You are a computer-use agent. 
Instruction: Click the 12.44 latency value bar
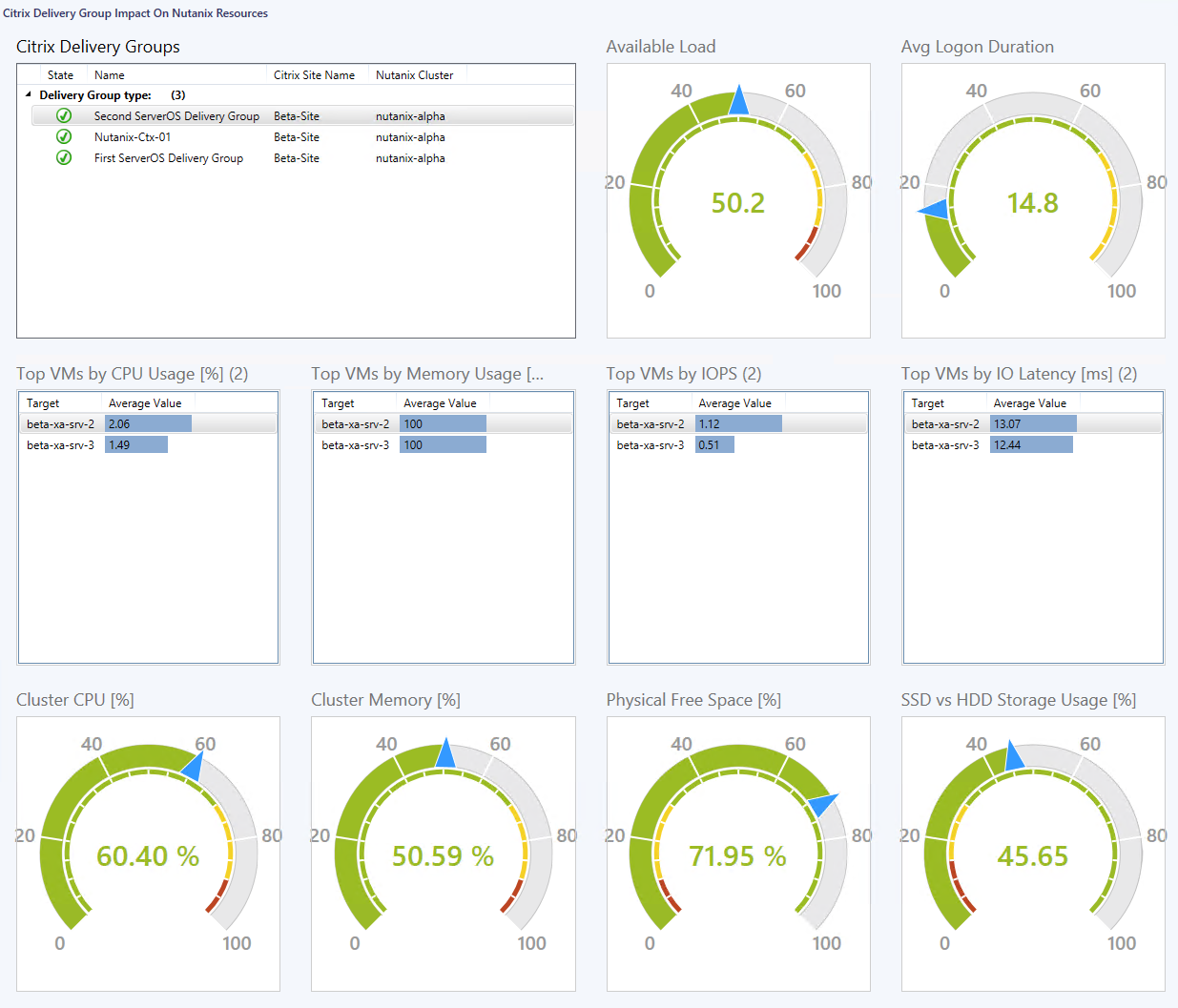click(1031, 444)
